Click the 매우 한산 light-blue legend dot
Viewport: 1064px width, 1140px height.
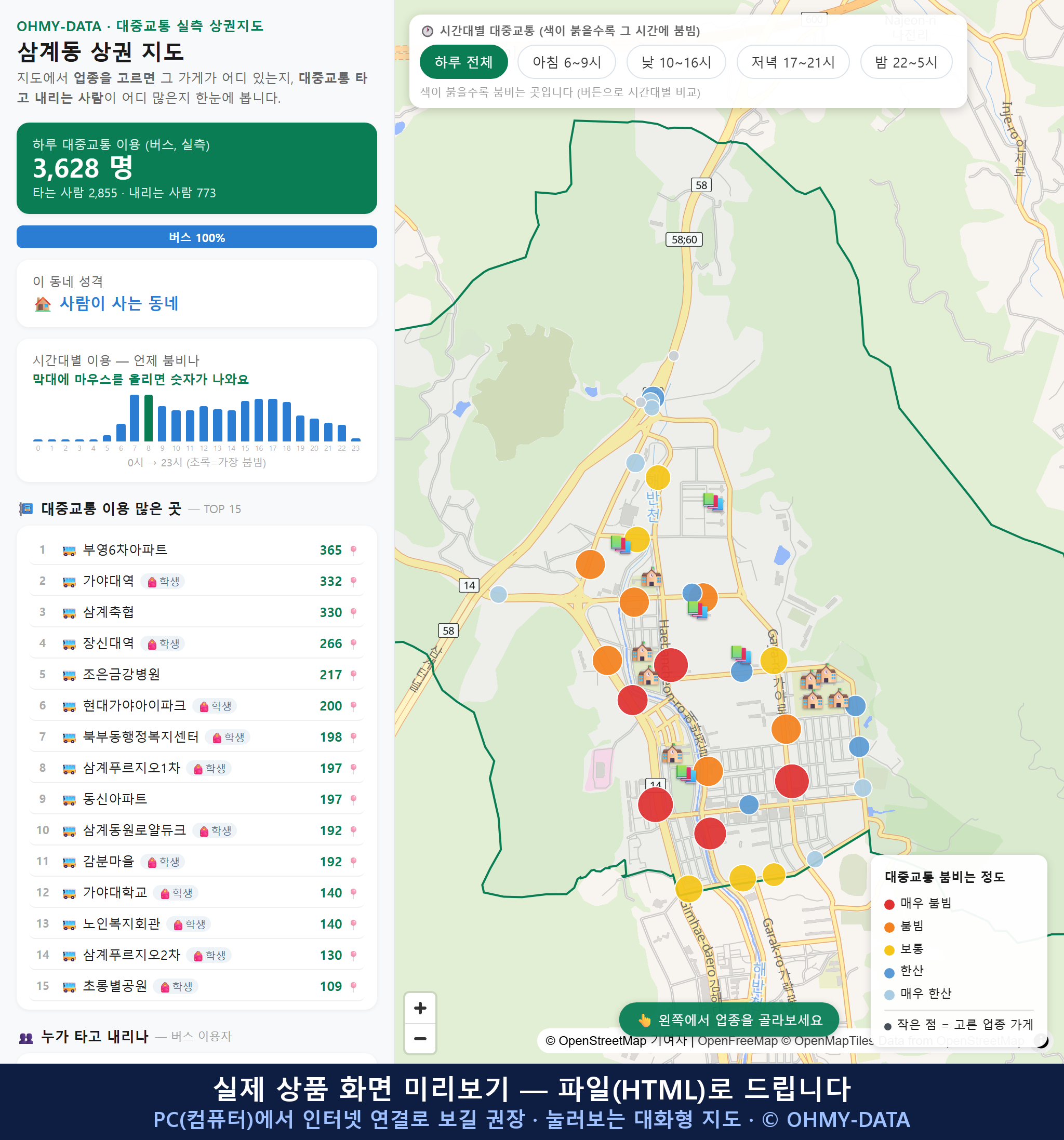tap(889, 995)
